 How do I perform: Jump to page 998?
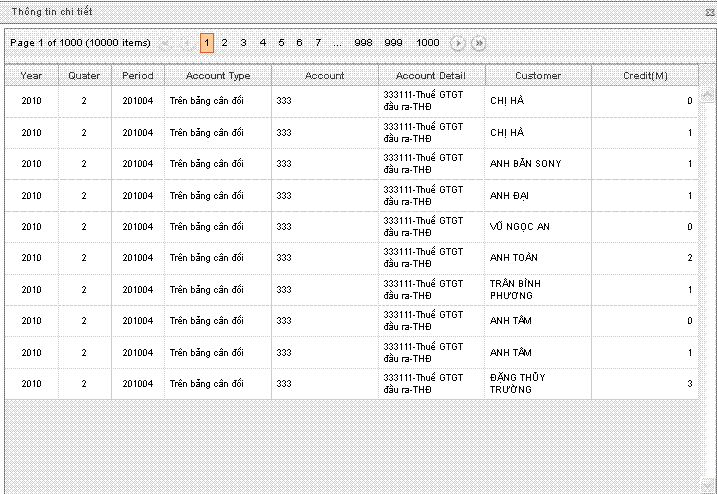(363, 43)
